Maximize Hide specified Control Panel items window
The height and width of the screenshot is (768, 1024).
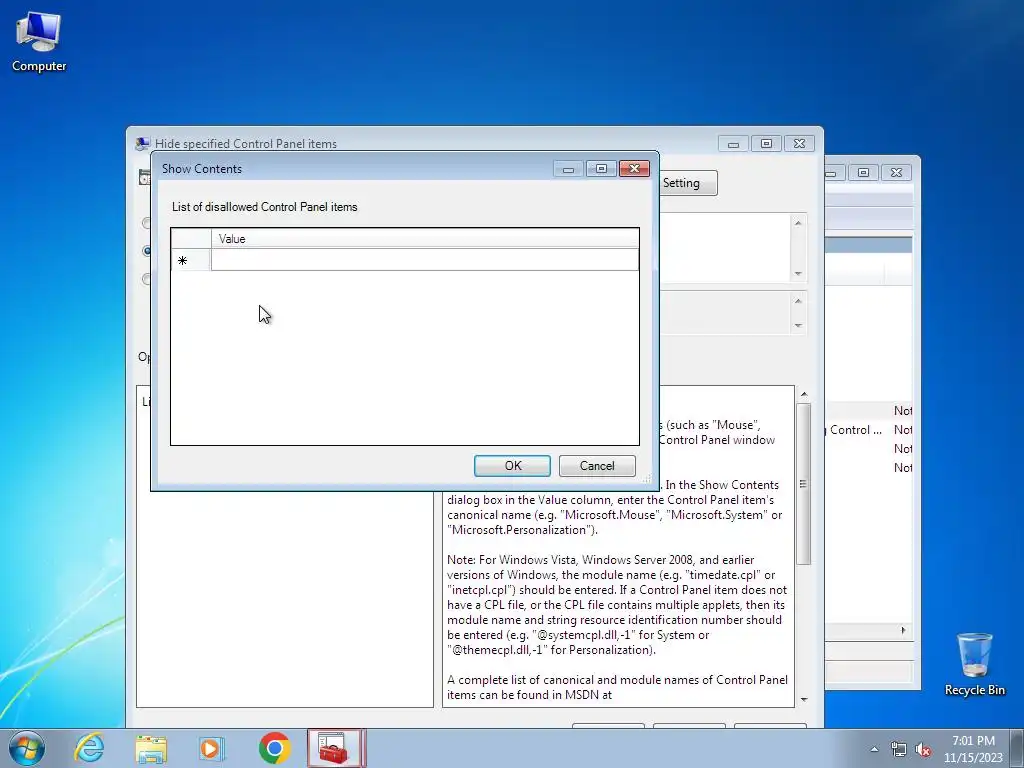pyautogui.click(x=766, y=144)
